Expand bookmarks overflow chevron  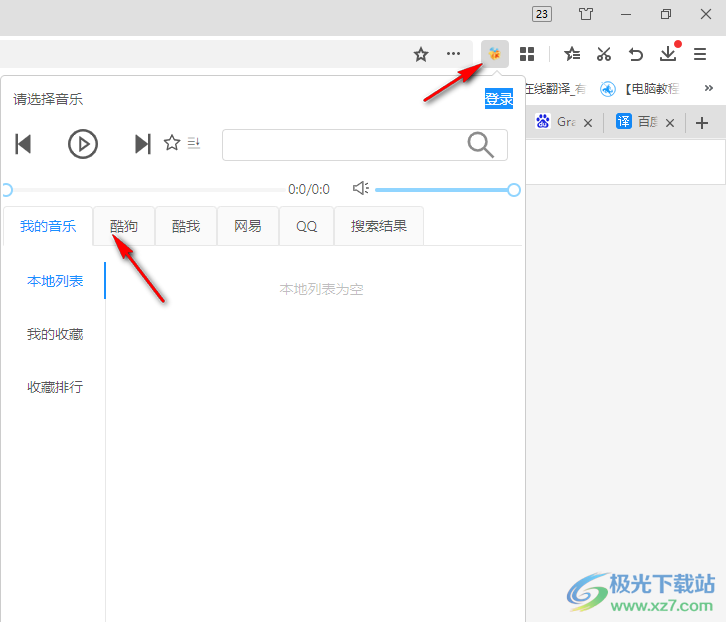(708, 88)
